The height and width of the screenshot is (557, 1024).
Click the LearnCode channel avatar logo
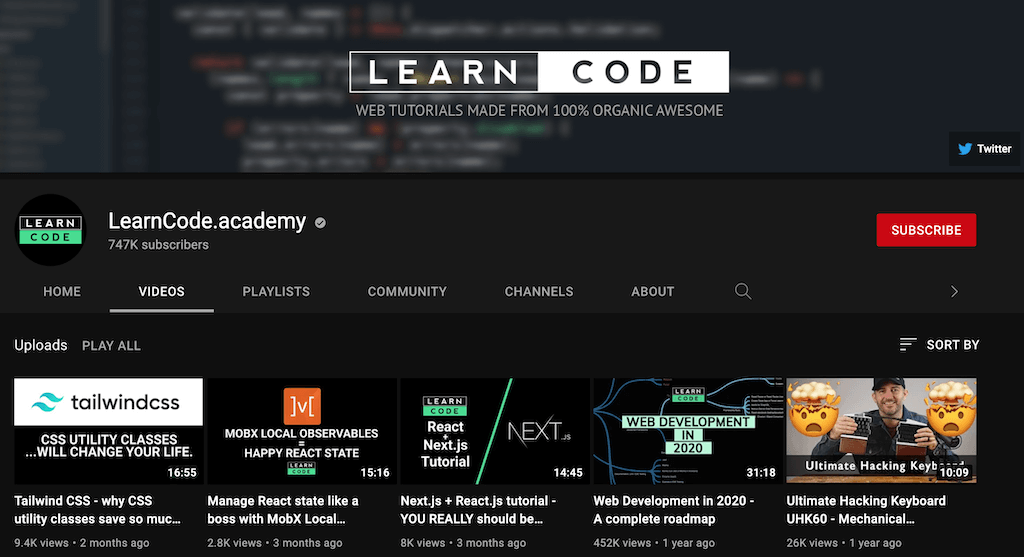tap(51, 230)
